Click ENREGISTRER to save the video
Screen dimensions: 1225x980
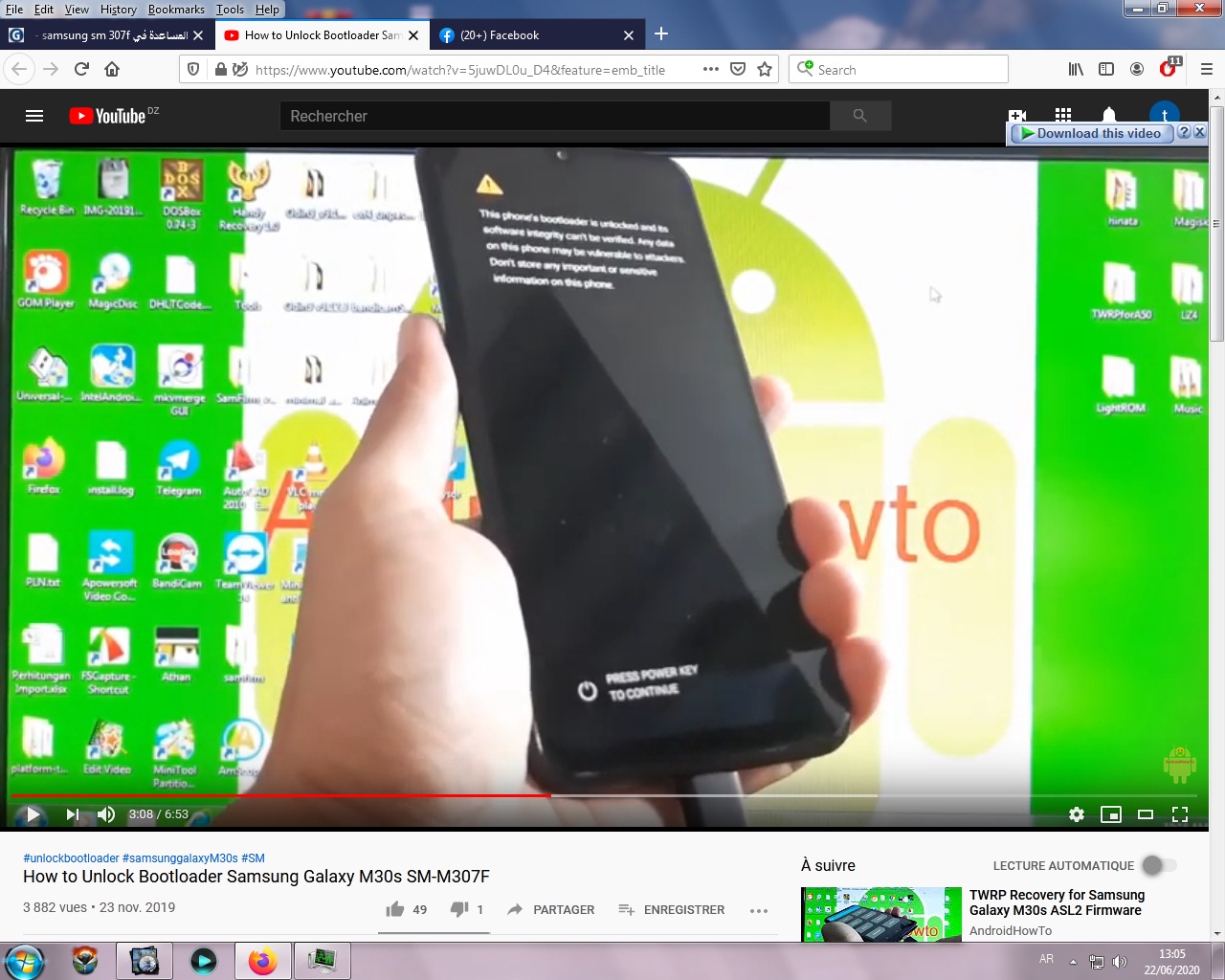[x=671, y=909]
